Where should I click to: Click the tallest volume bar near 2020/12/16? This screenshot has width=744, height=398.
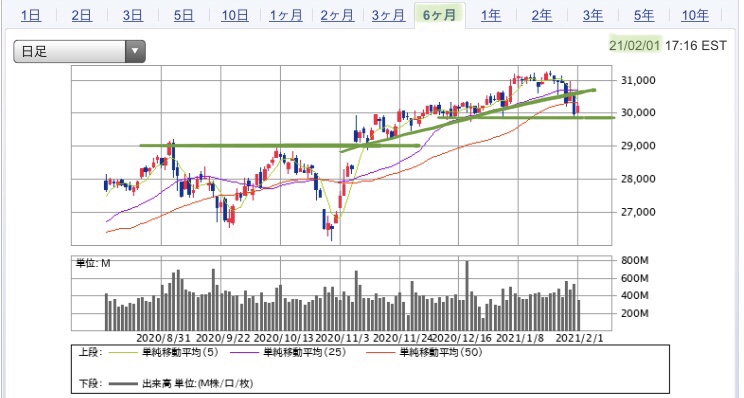coord(467,296)
